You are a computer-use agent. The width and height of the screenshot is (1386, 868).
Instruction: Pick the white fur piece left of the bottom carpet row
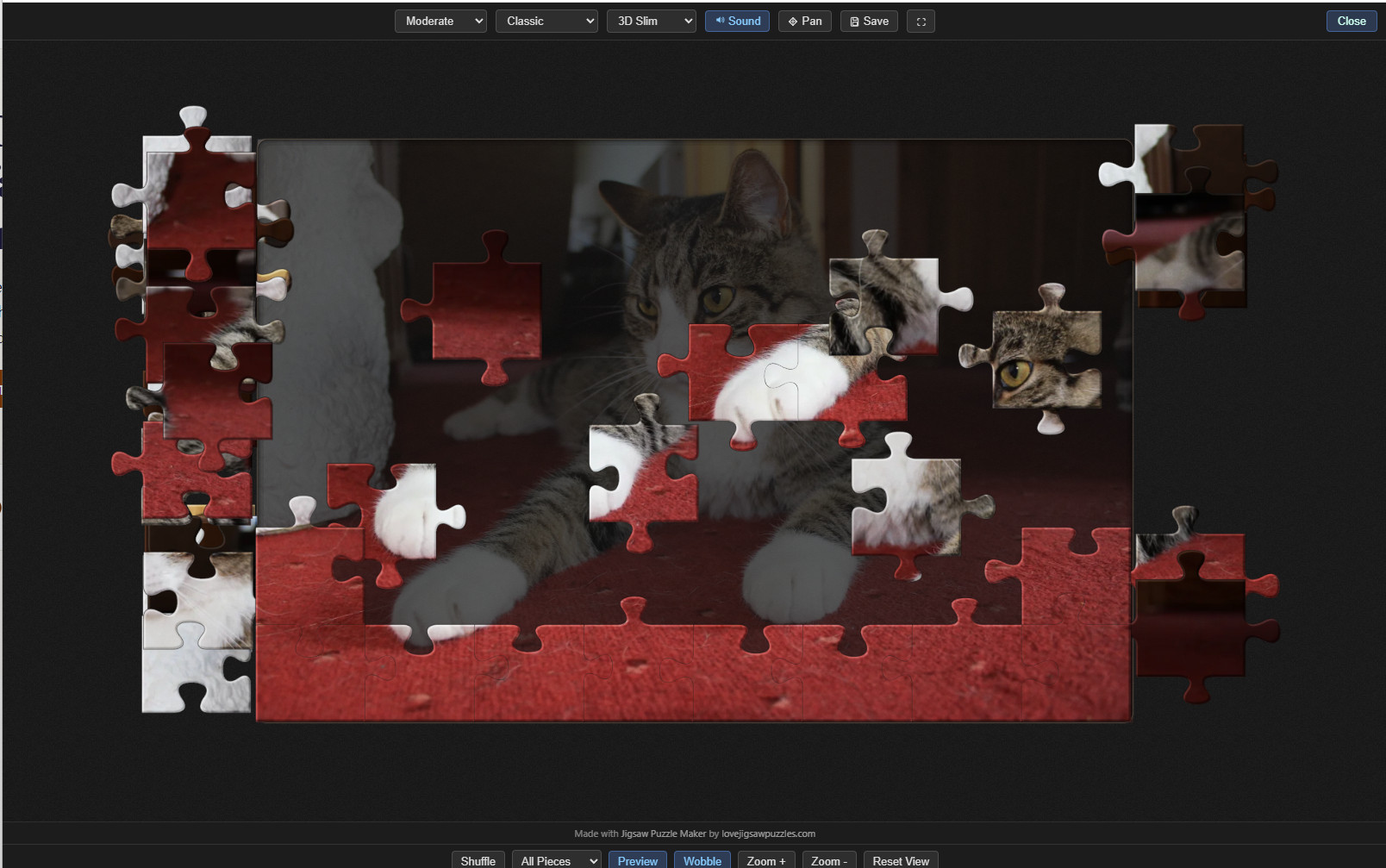(197, 670)
